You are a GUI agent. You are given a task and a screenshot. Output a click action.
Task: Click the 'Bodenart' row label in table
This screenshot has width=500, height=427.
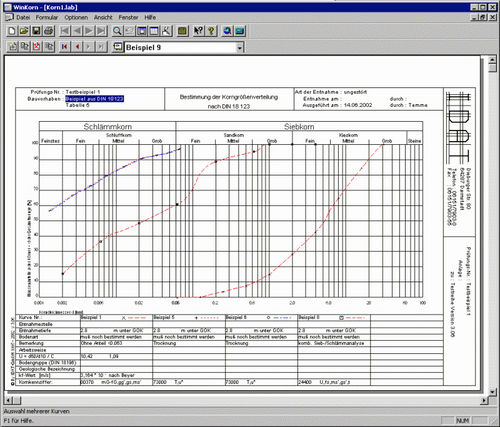pyautogui.click(x=29, y=337)
